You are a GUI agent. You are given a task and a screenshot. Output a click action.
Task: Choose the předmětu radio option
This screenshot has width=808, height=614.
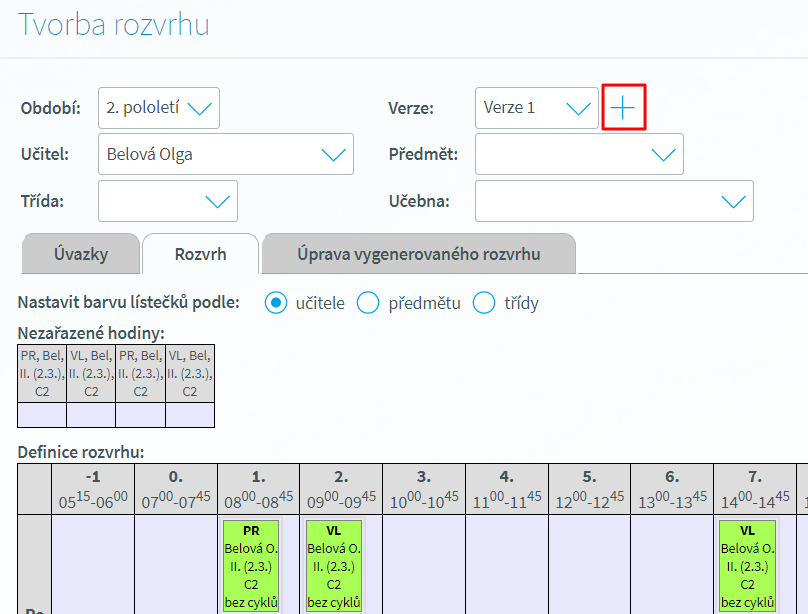pyautogui.click(x=368, y=303)
